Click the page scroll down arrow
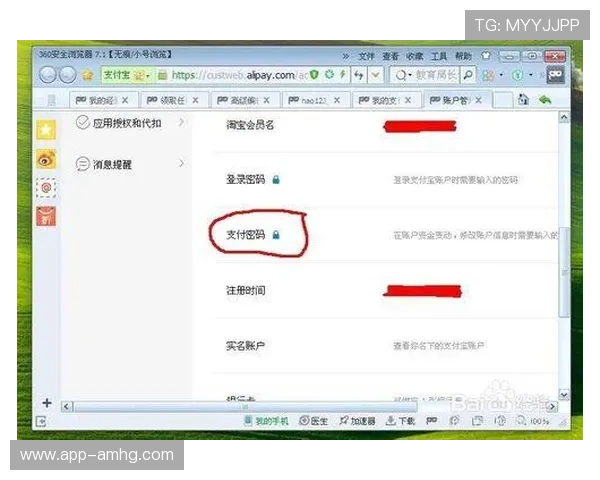This screenshot has height=480, width=600. tap(564, 394)
